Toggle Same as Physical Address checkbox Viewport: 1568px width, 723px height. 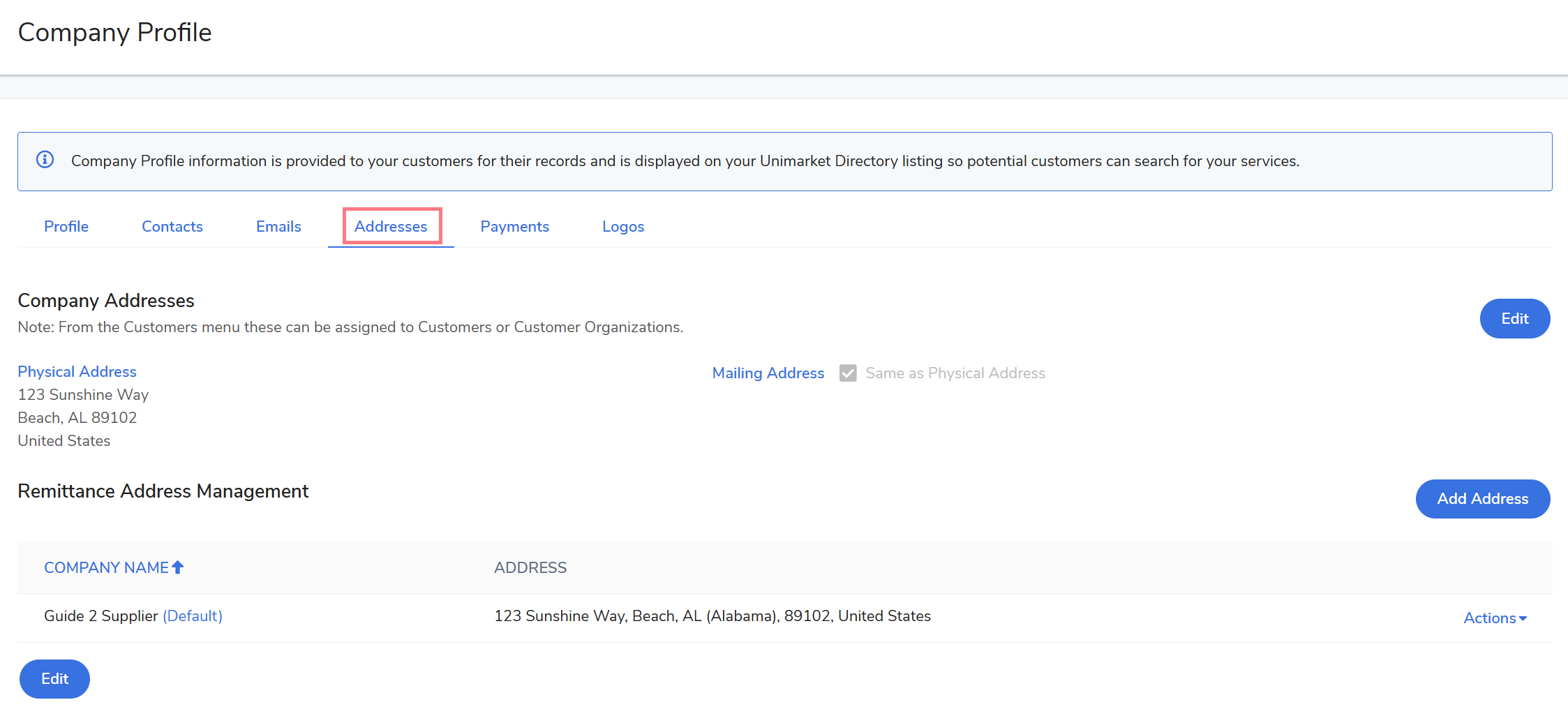click(x=848, y=373)
